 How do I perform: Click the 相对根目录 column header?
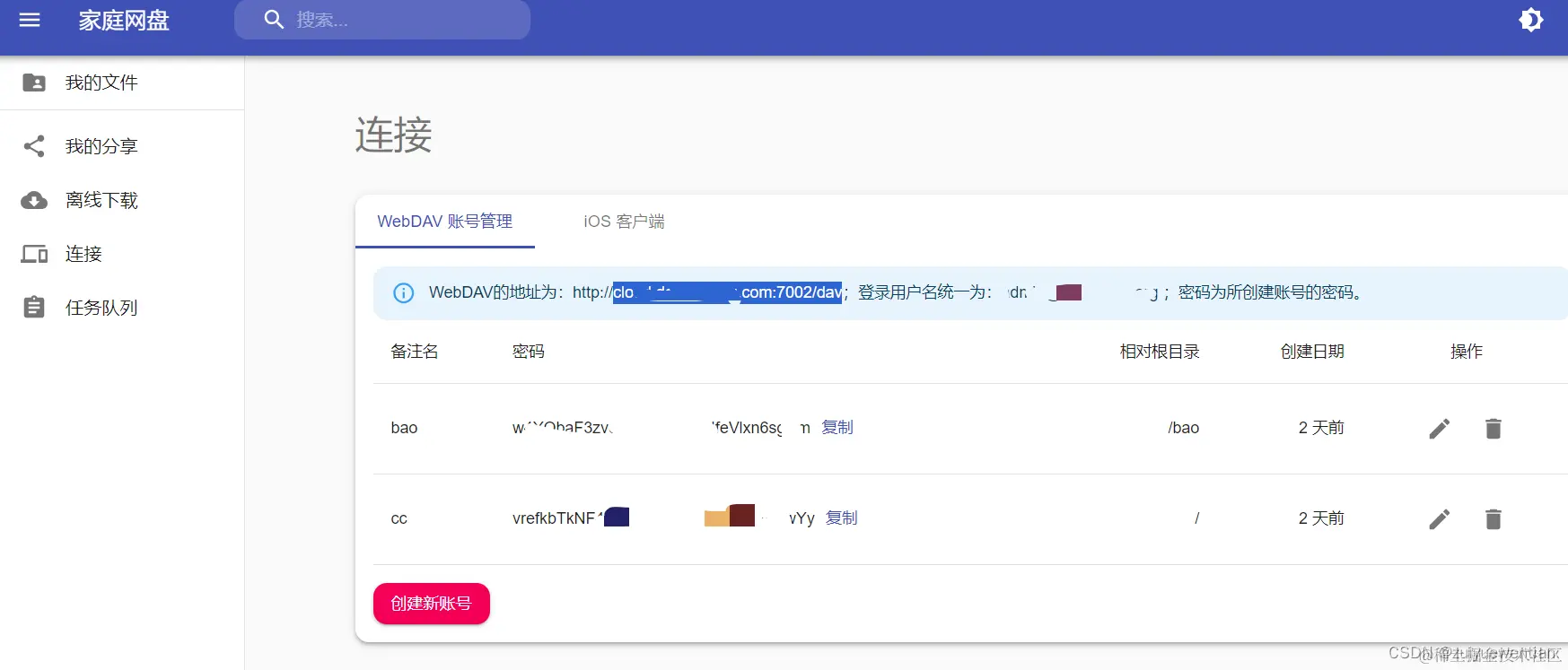tap(1160, 352)
